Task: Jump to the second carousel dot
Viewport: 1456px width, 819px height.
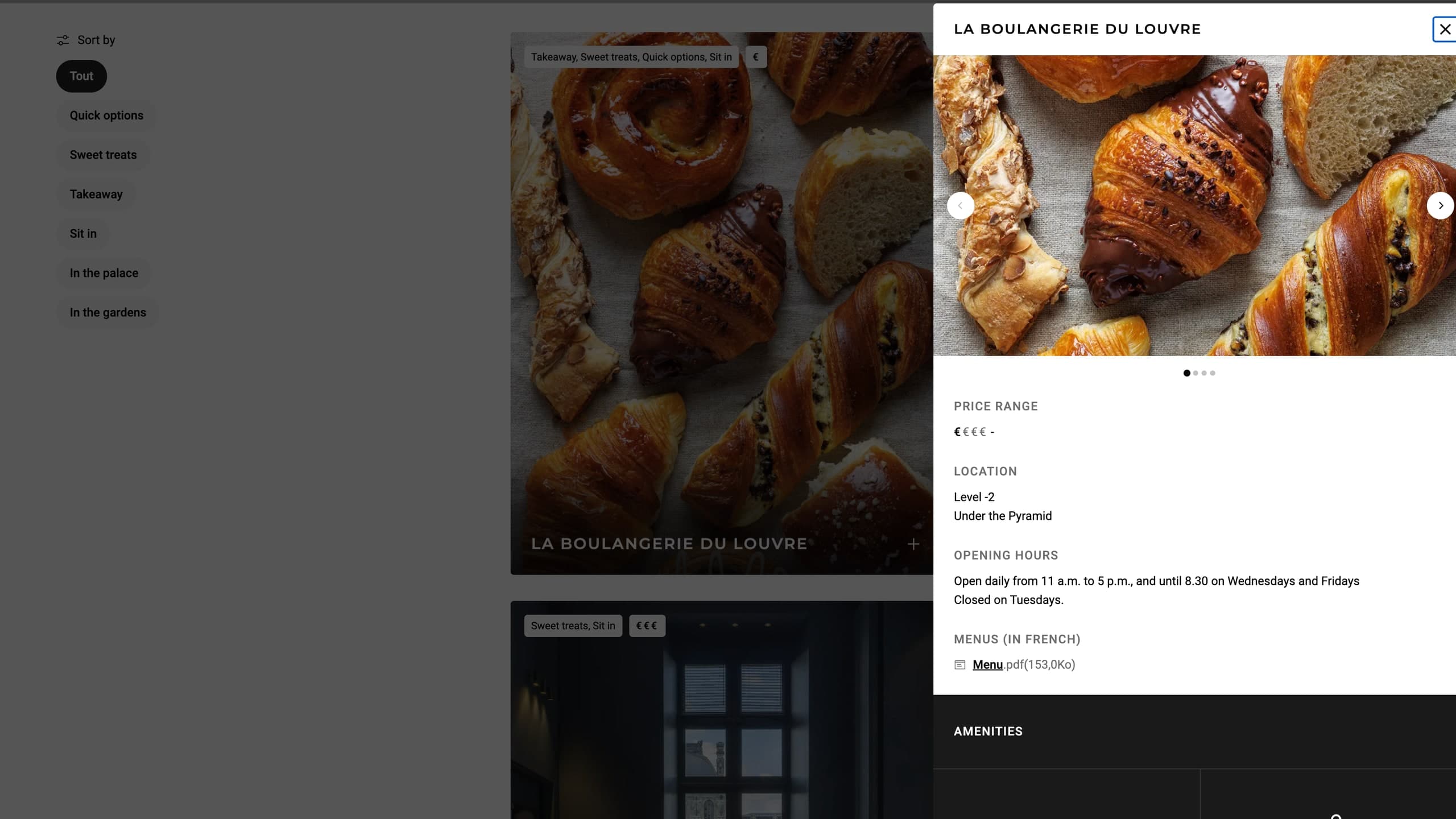Action: tap(1196, 373)
